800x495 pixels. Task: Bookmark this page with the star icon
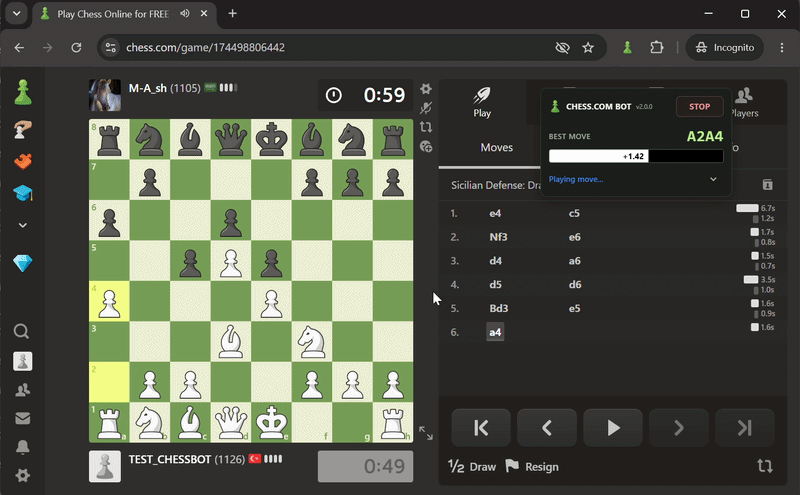point(588,47)
